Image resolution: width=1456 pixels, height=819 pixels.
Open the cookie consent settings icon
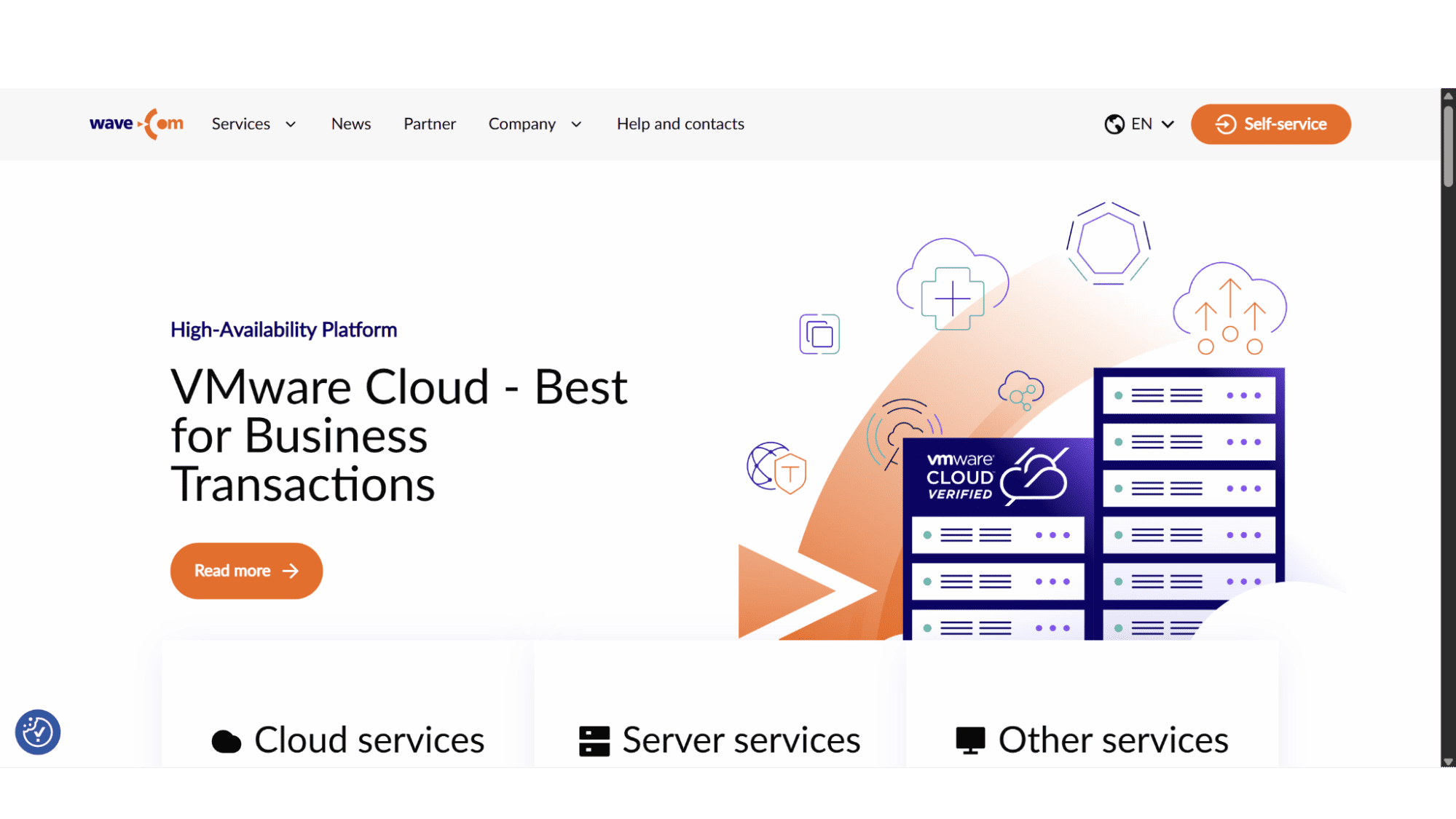click(38, 732)
